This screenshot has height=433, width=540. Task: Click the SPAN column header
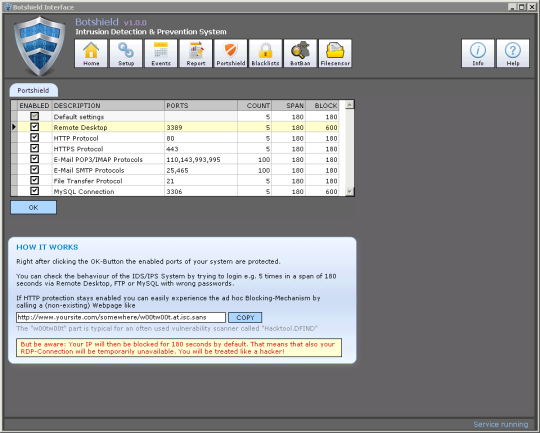[x=289, y=105]
